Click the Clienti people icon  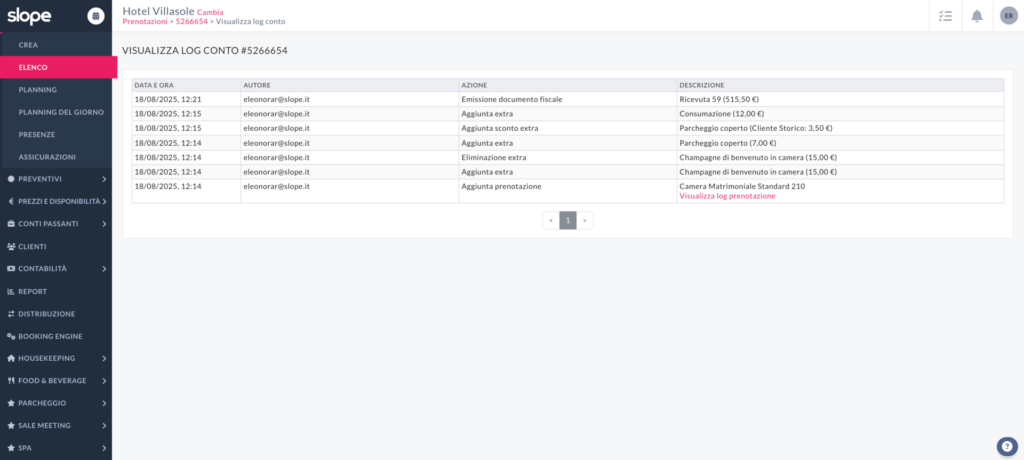10,246
